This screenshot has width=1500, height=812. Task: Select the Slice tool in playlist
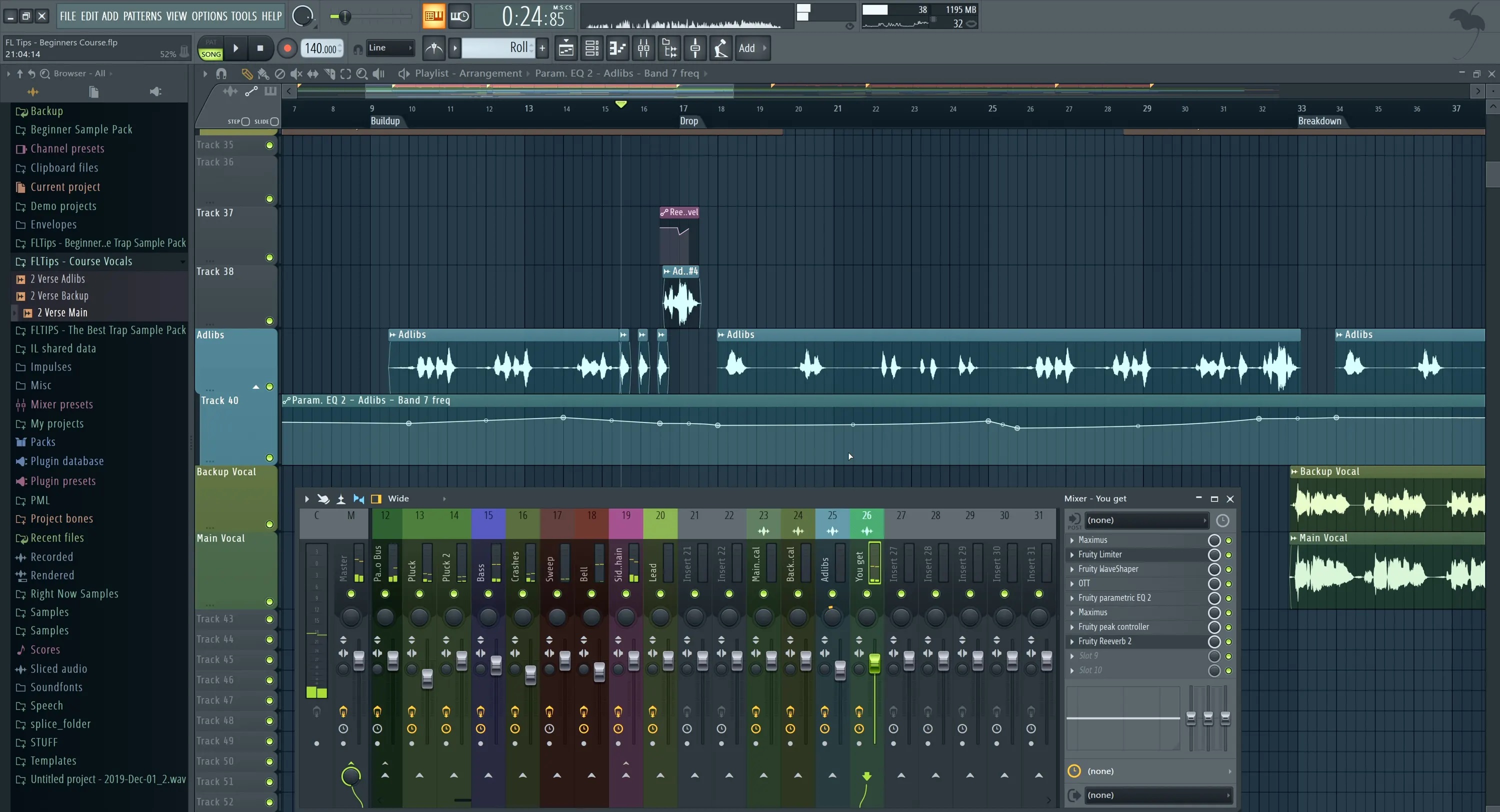click(329, 74)
